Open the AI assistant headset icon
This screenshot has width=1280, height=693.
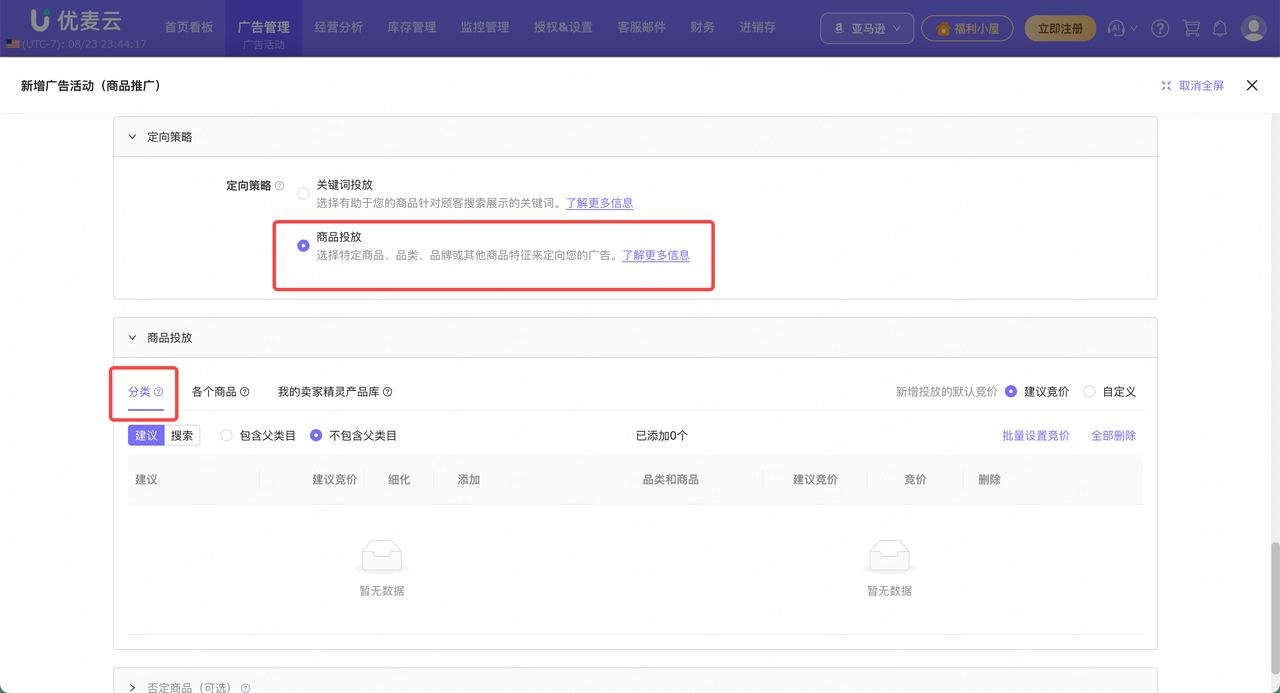(1117, 28)
